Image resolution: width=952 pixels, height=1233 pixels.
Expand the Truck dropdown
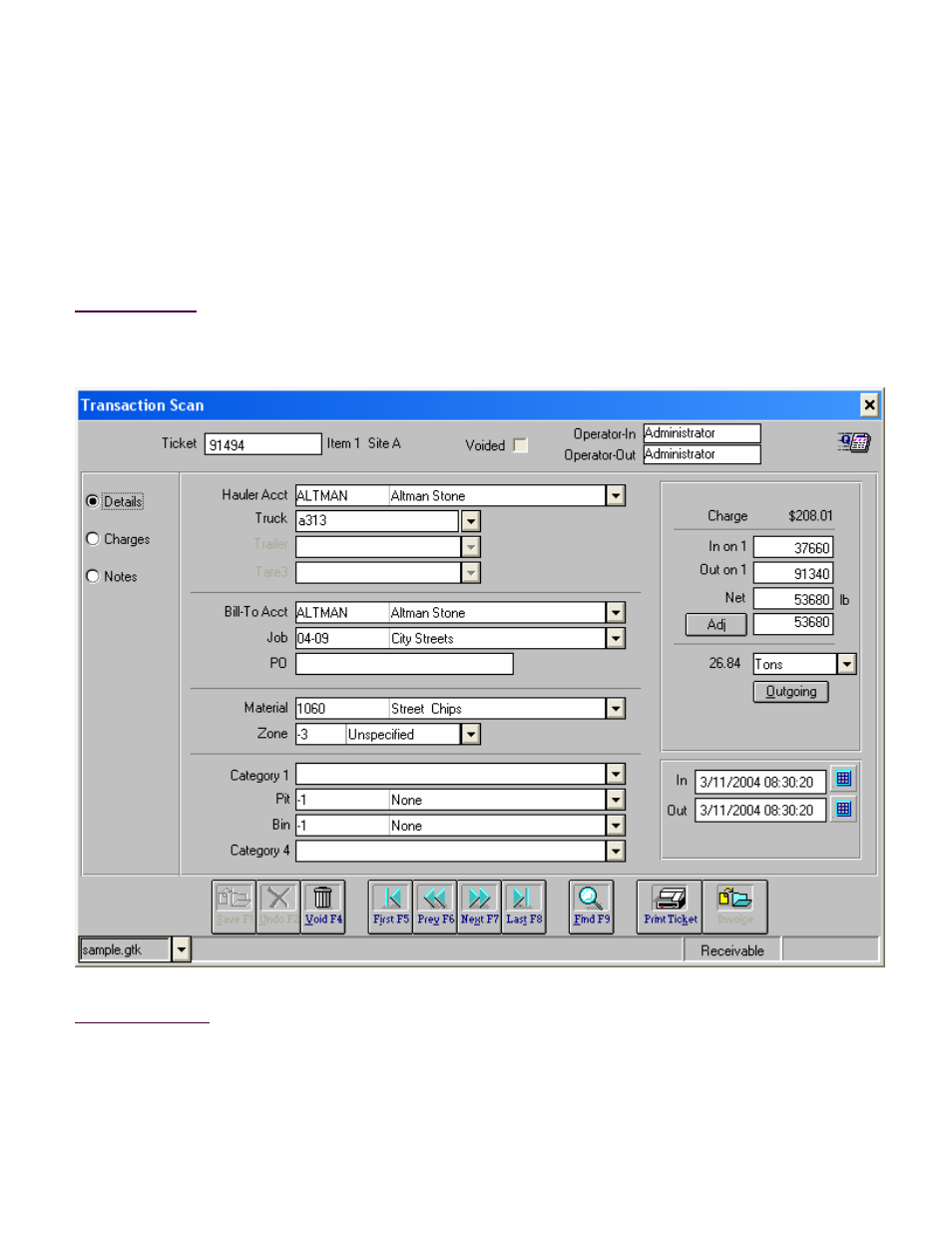471,521
